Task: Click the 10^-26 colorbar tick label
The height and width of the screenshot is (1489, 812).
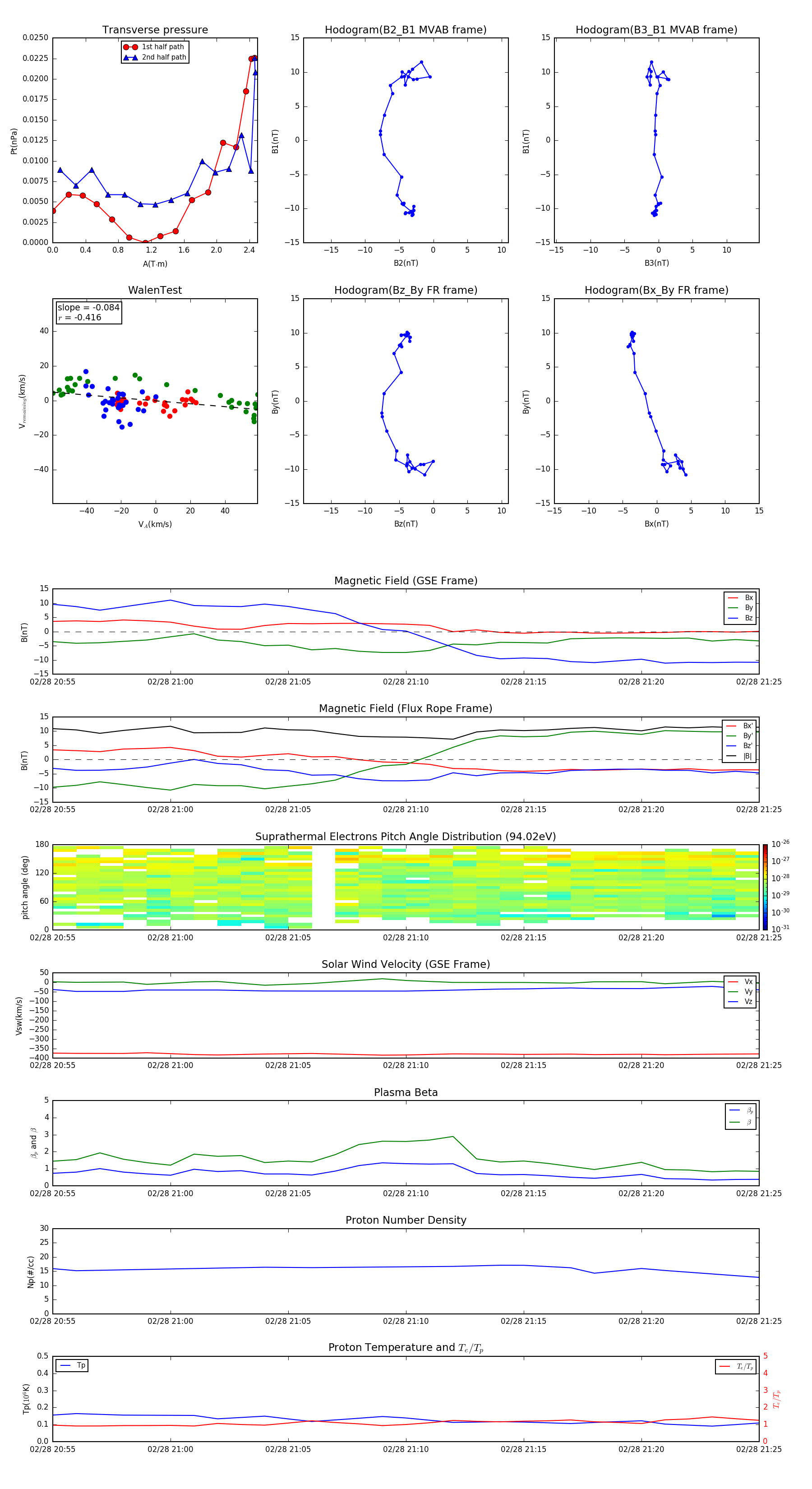Action: pyautogui.click(x=780, y=844)
